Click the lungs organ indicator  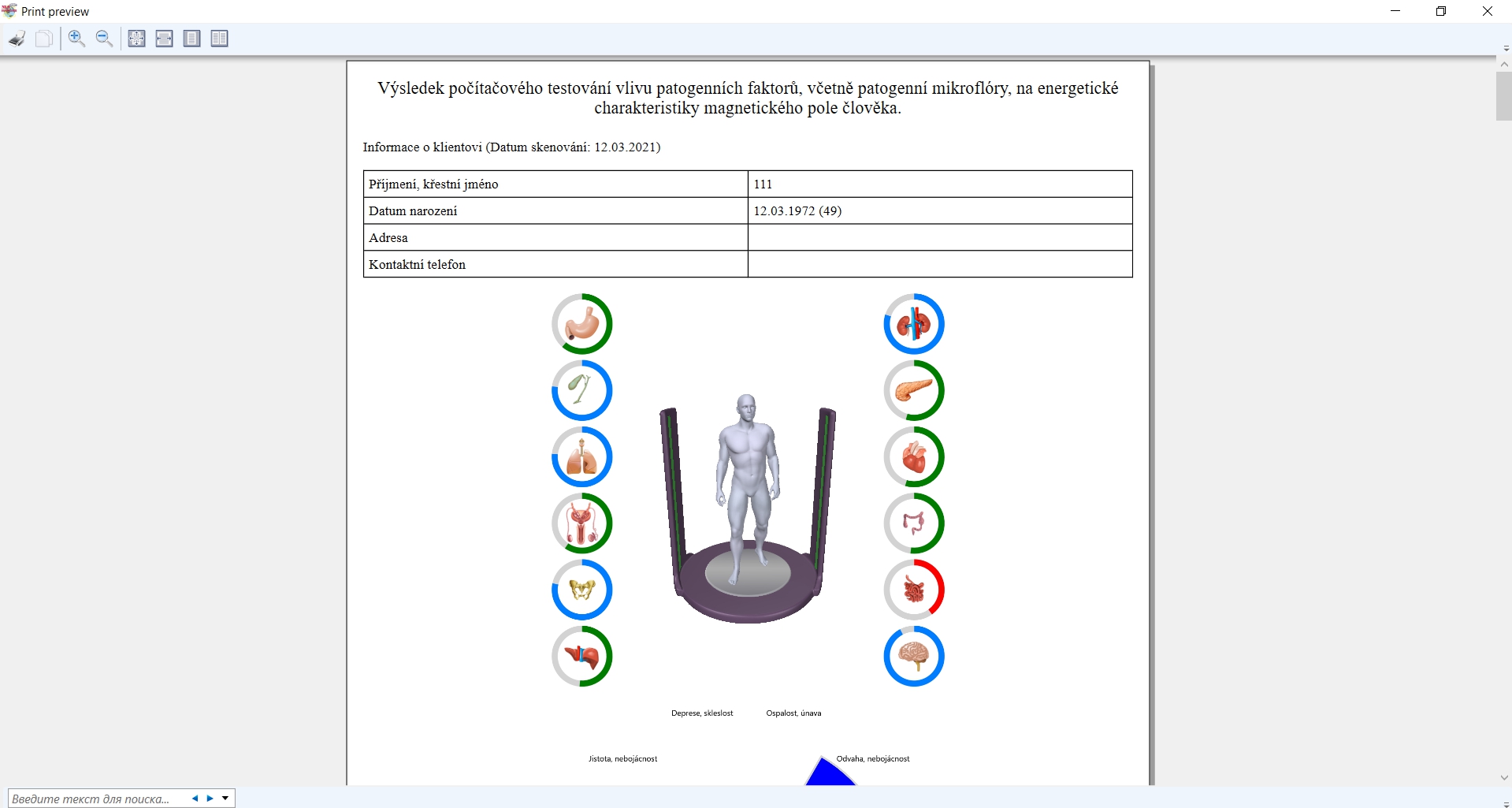point(581,457)
